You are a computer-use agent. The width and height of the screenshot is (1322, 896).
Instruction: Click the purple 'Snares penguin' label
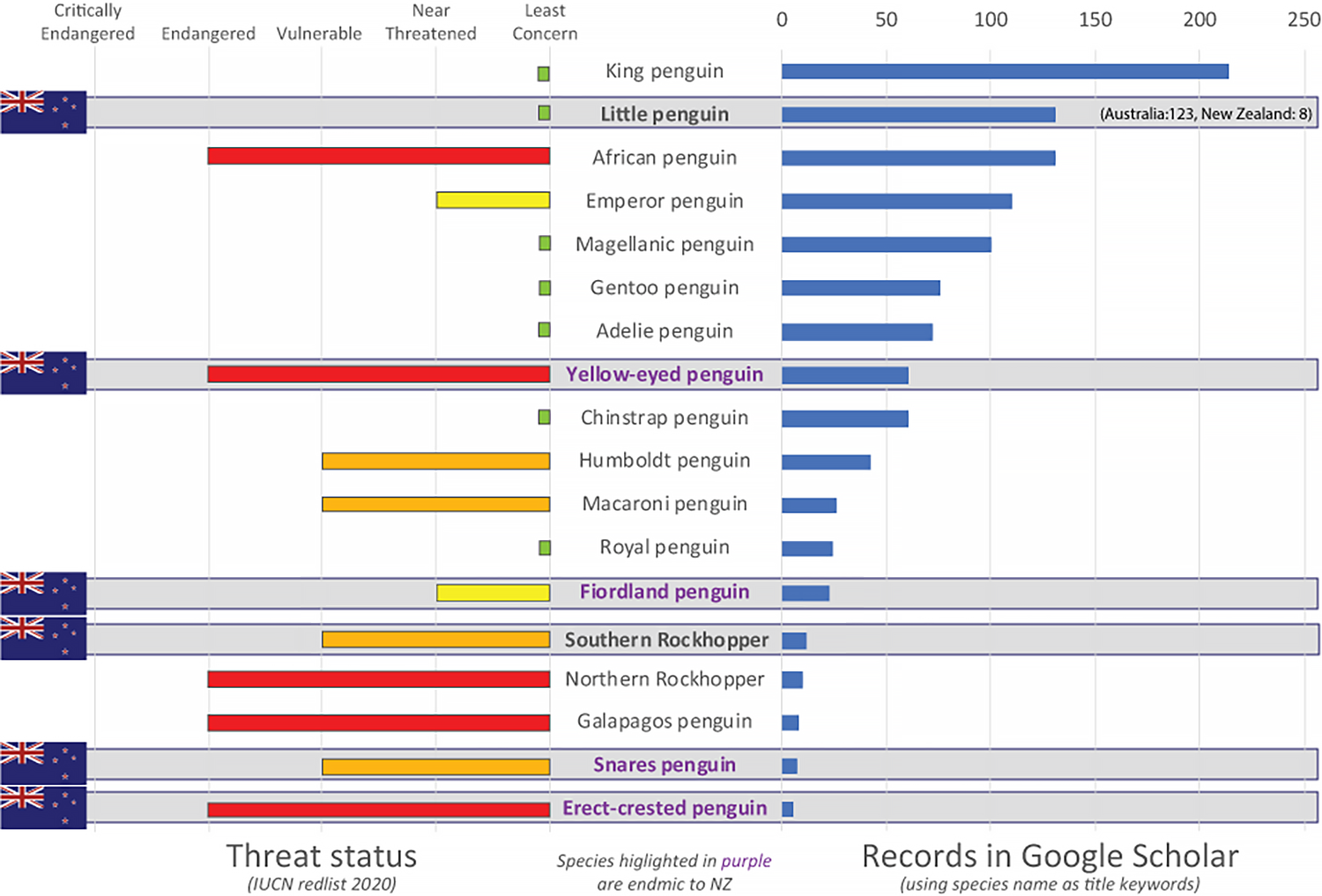click(x=665, y=765)
